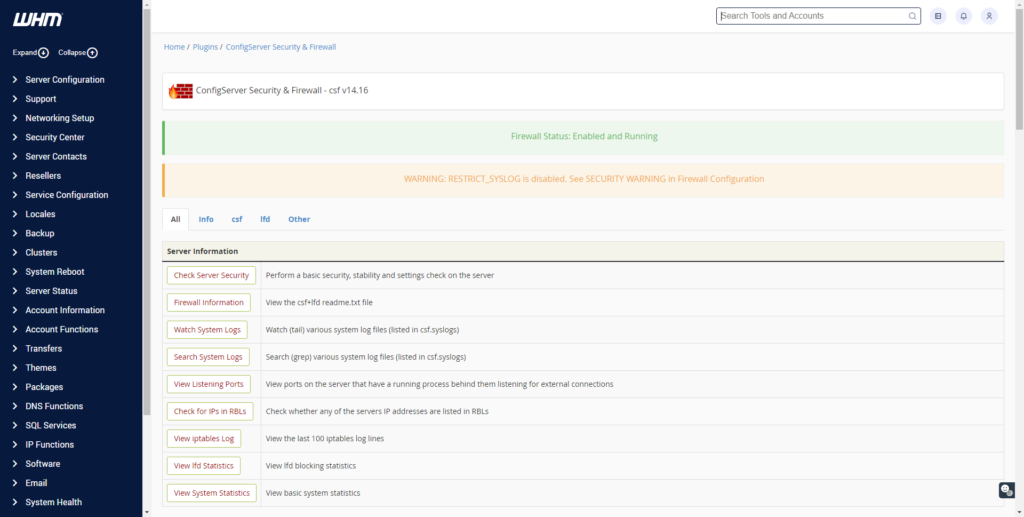Click Watch System Logs button
1024x517 pixels.
[x=207, y=330]
